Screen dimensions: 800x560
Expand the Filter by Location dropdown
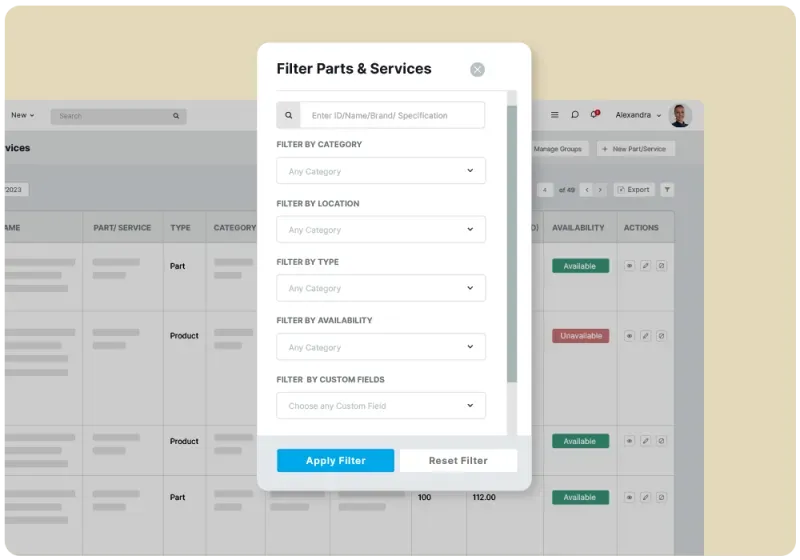pos(381,229)
